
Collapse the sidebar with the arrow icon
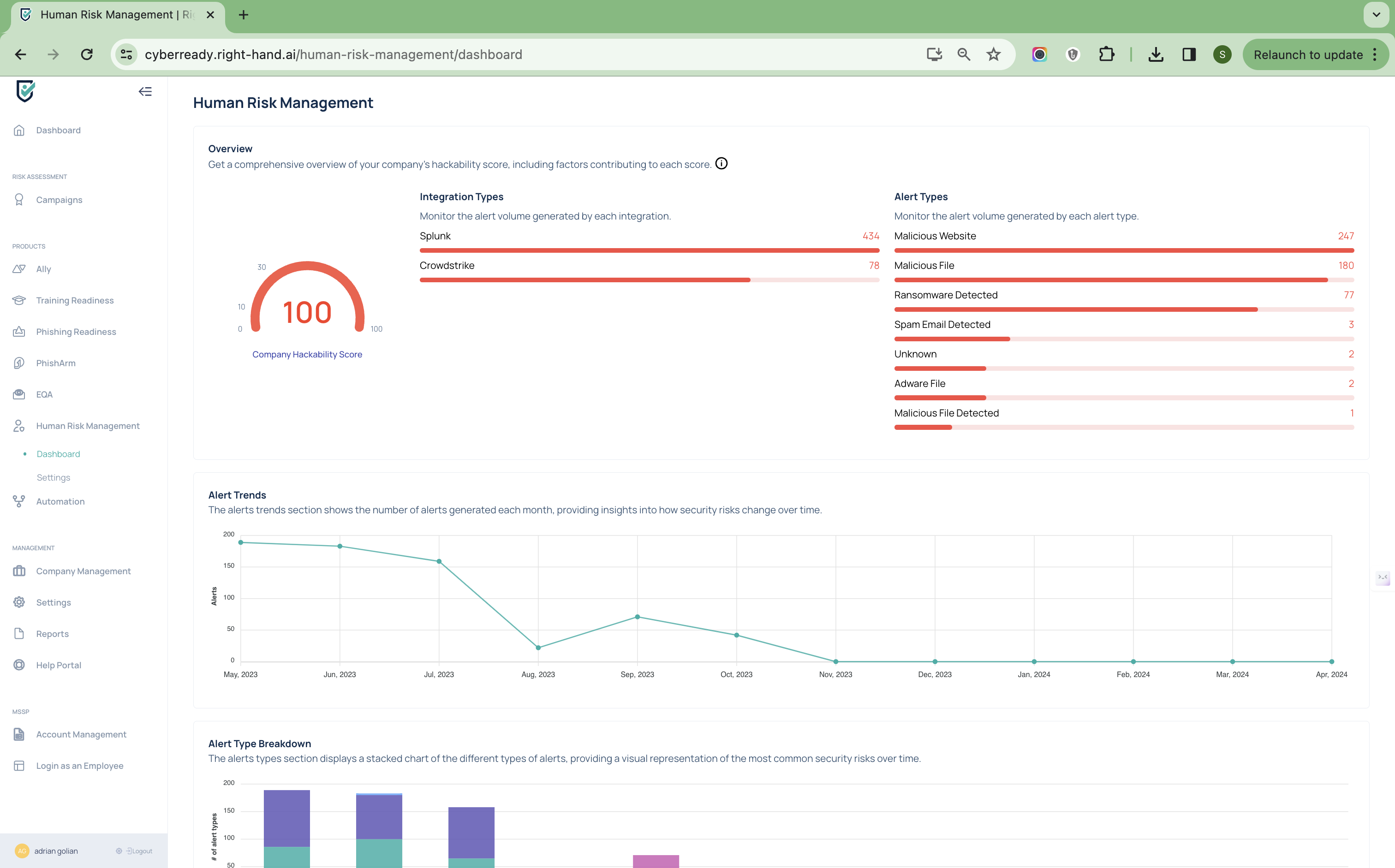[x=145, y=92]
